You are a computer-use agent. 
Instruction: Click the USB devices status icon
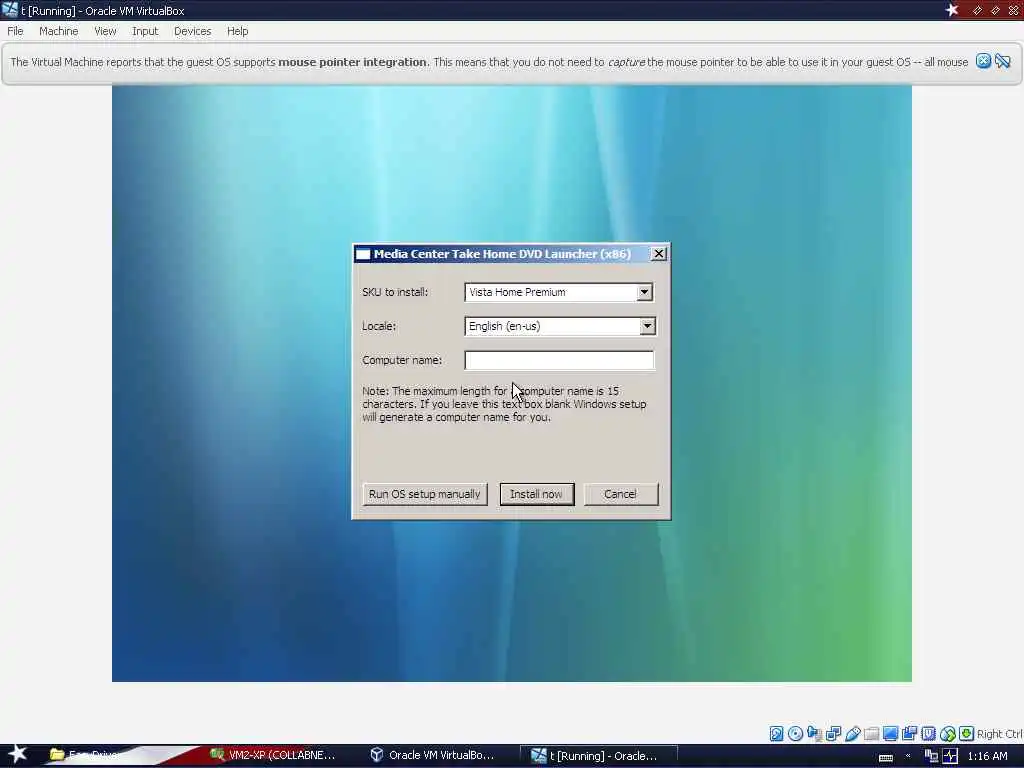(x=852, y=733)
